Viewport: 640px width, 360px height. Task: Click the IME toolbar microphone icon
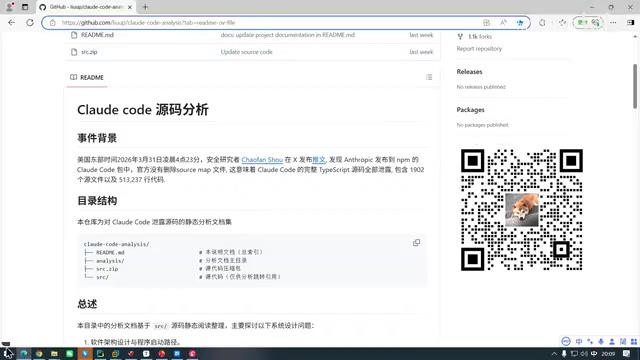(601, 341)
